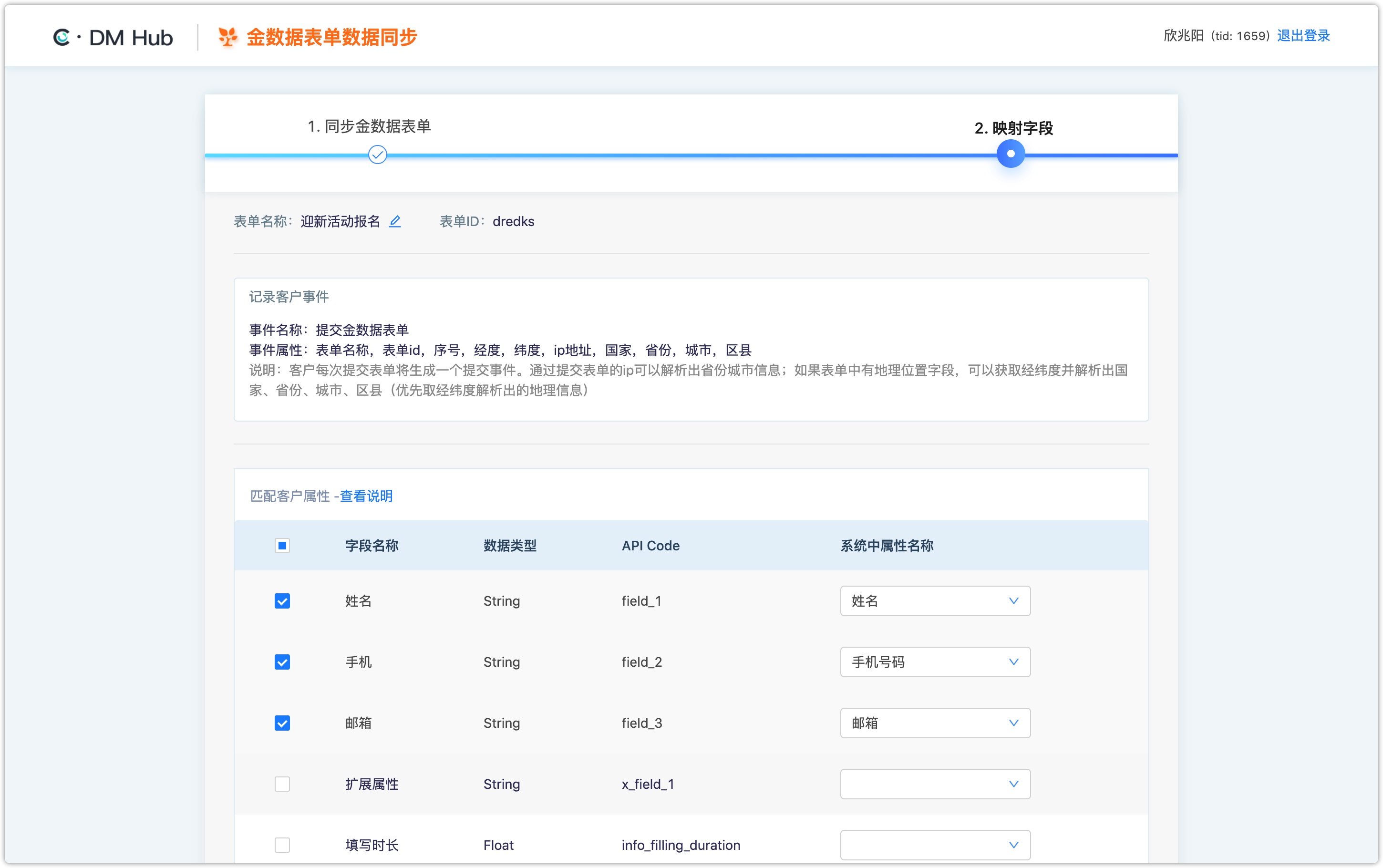Uncheck the 邮箱 row checkbox

(282, 723)
